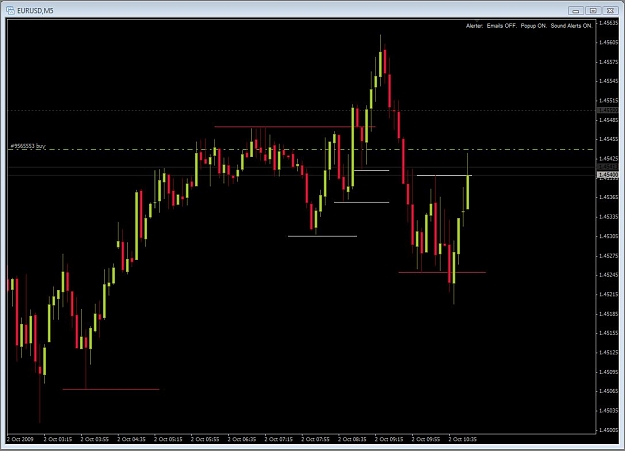Click price label 1.45365 on scale
This screenshot has width=625, height=451.
pos(609,197)
